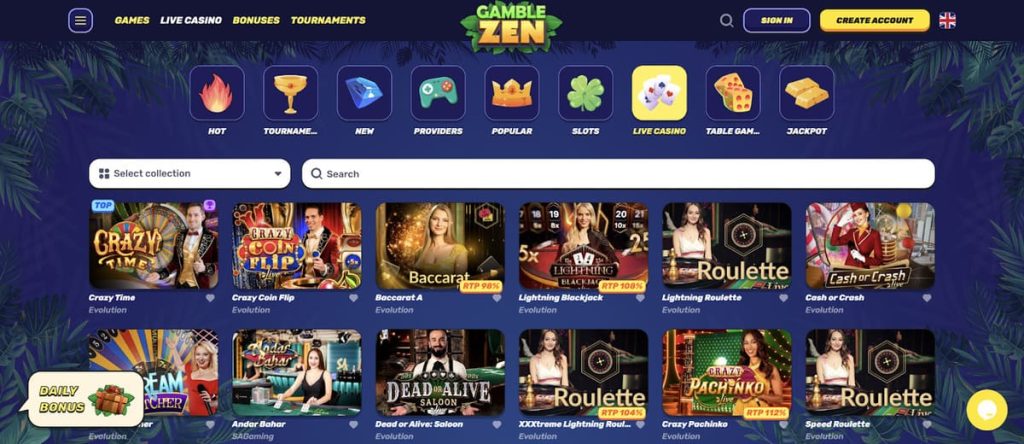Open the Tournaments trophy cup category
Screen dimensions: 1024x444
coord(291,93)
